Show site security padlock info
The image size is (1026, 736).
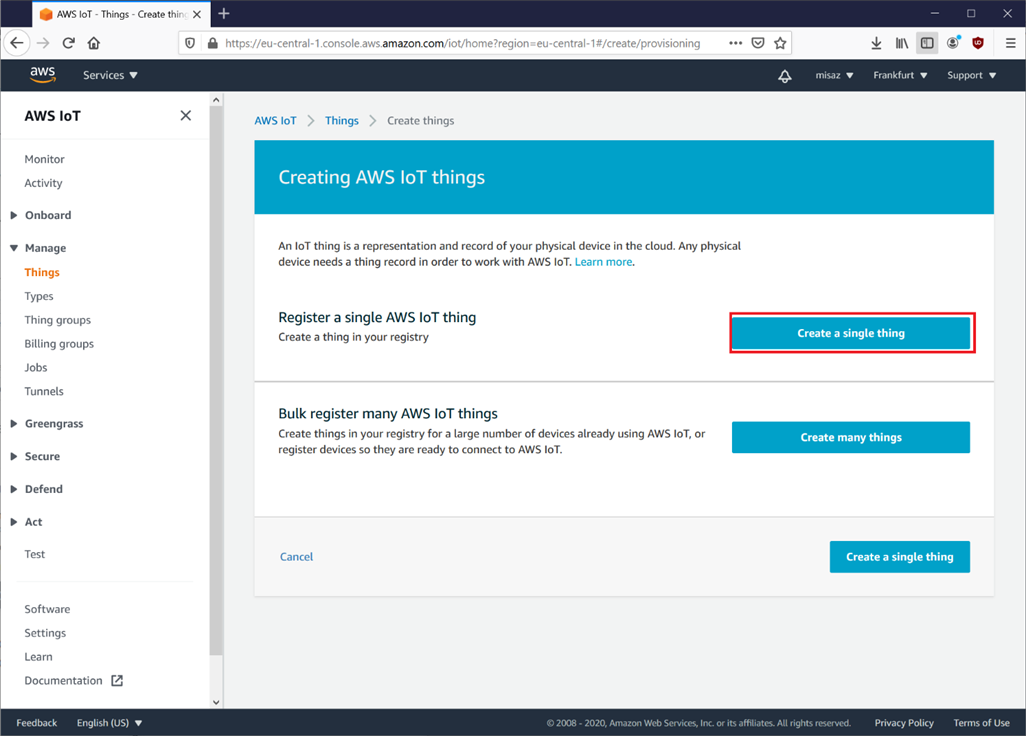point(213,43)
